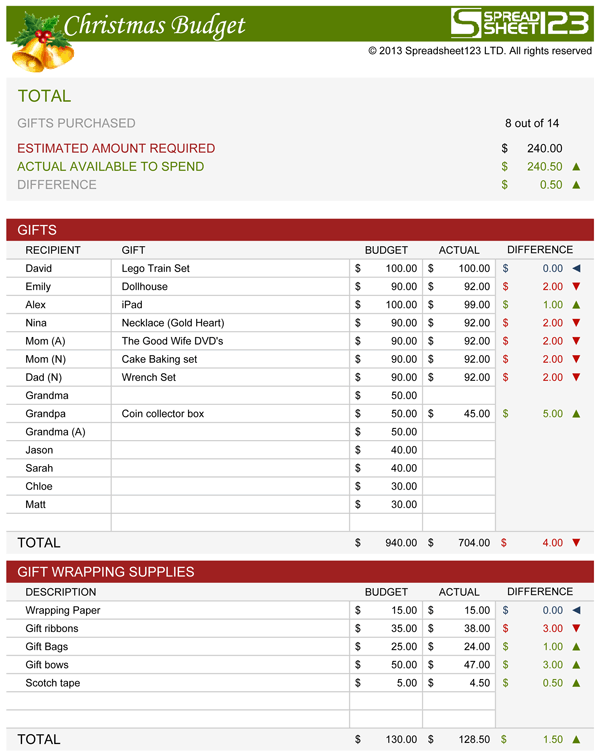Viewport: 600px width, 756px height.
Task: Click the red down arrow in Mom (A) row
Action: [x=576, y=341]
